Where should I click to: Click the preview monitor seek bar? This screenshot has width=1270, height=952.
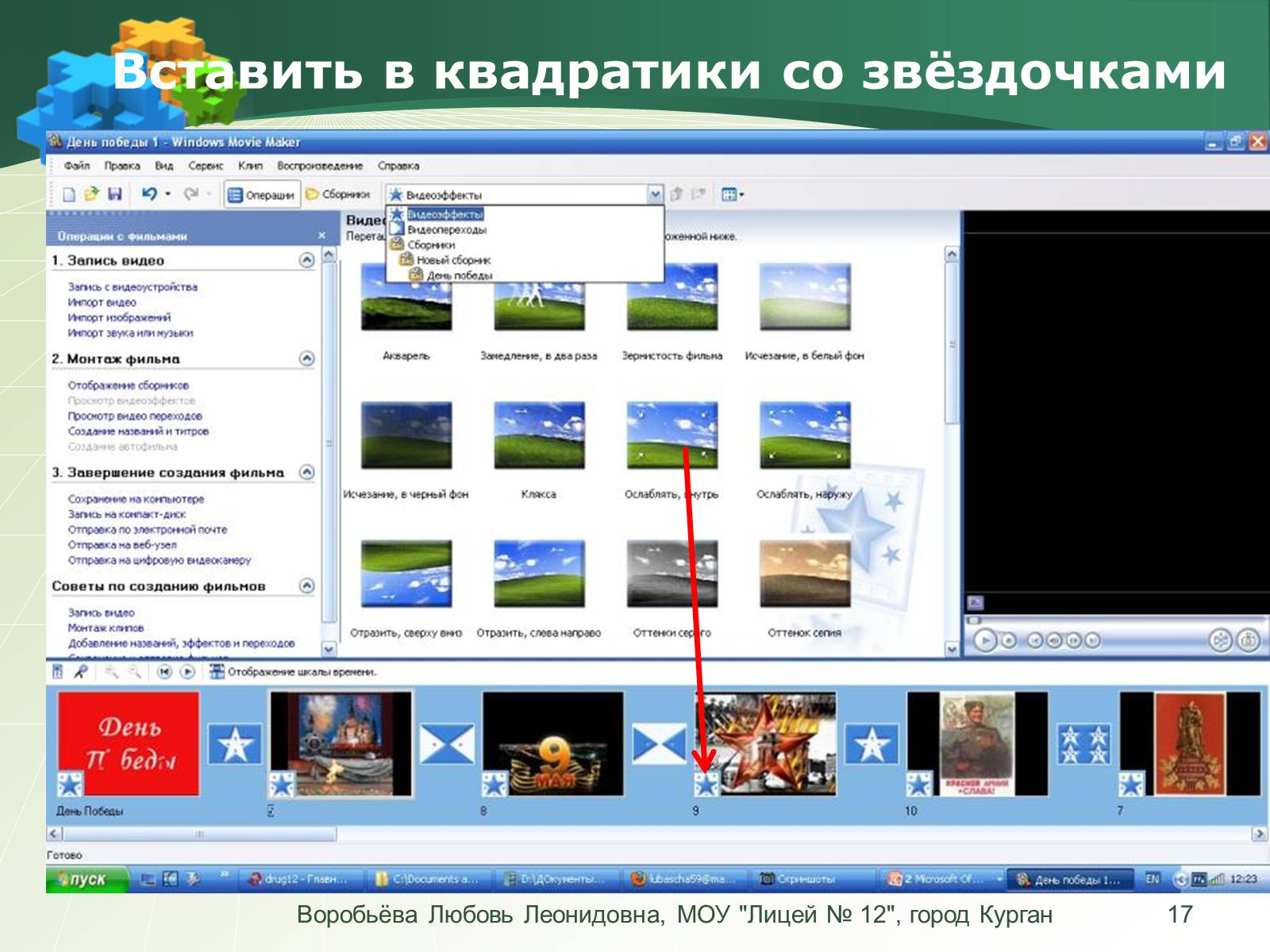point(1115,620)
